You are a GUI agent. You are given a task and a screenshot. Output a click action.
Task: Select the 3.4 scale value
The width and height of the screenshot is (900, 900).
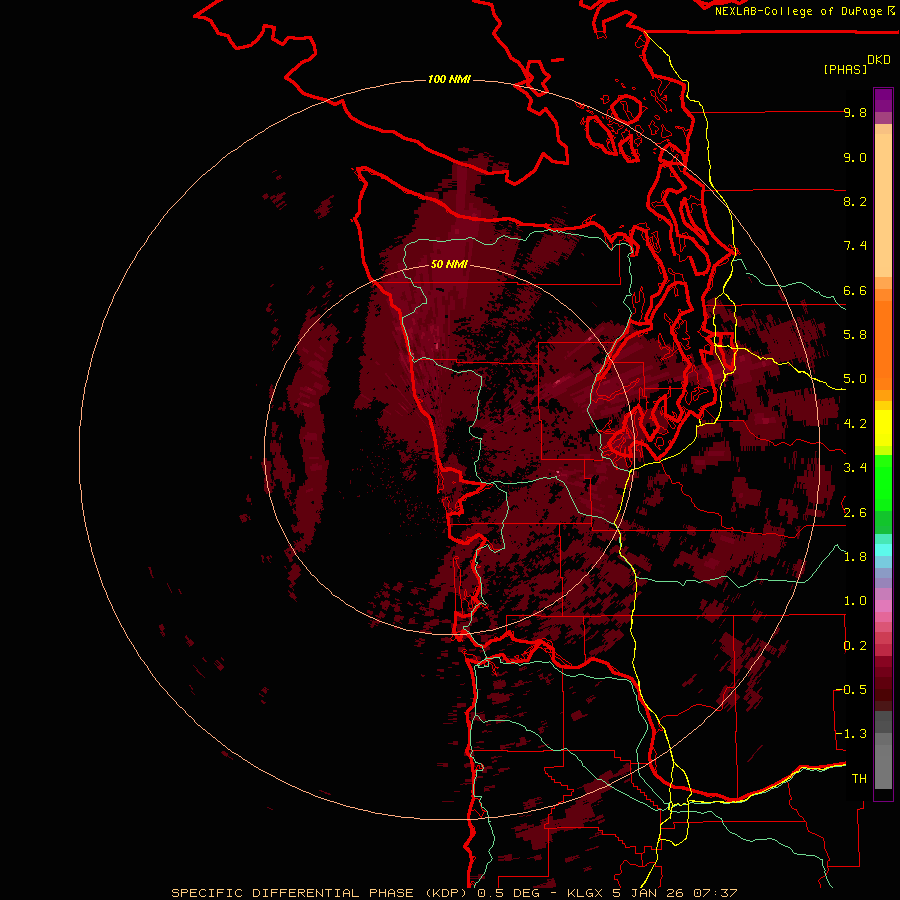(855, 468)
